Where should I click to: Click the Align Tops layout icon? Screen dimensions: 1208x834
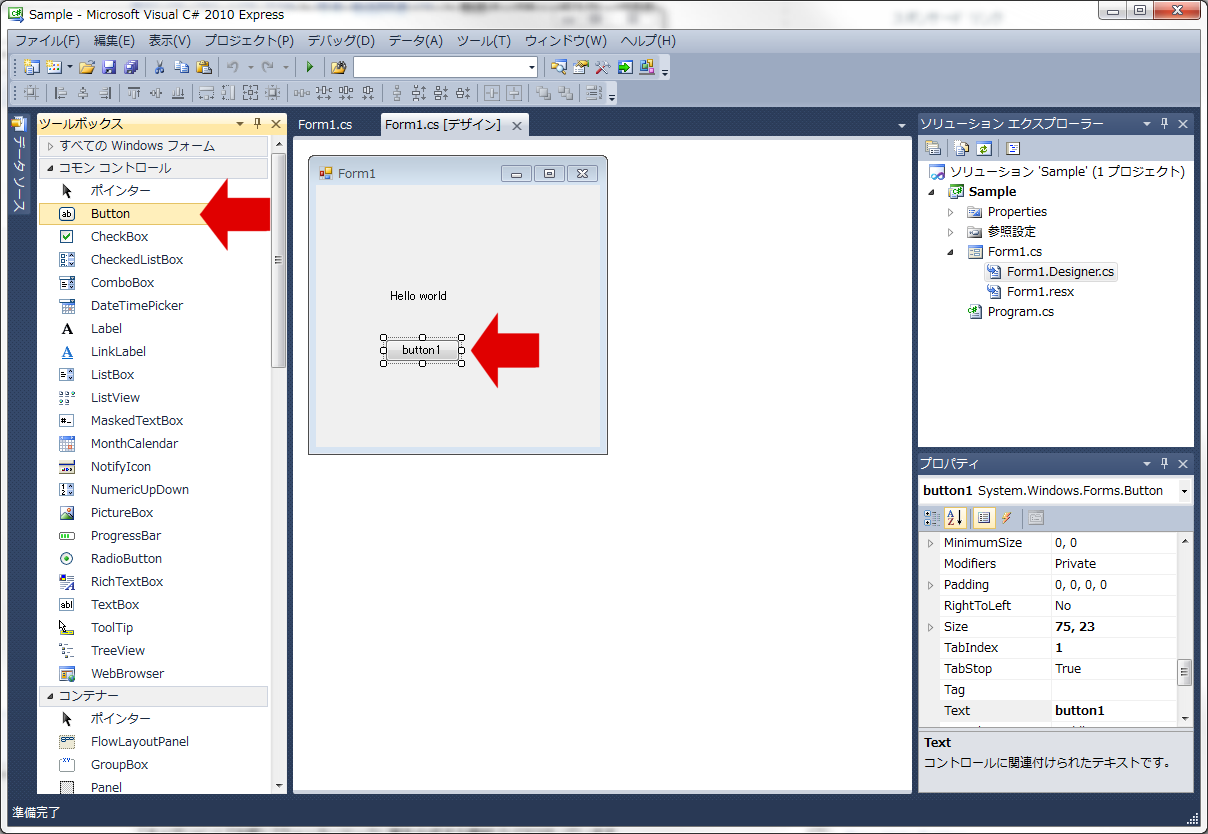pyautogui.click(x=134, y=93)
